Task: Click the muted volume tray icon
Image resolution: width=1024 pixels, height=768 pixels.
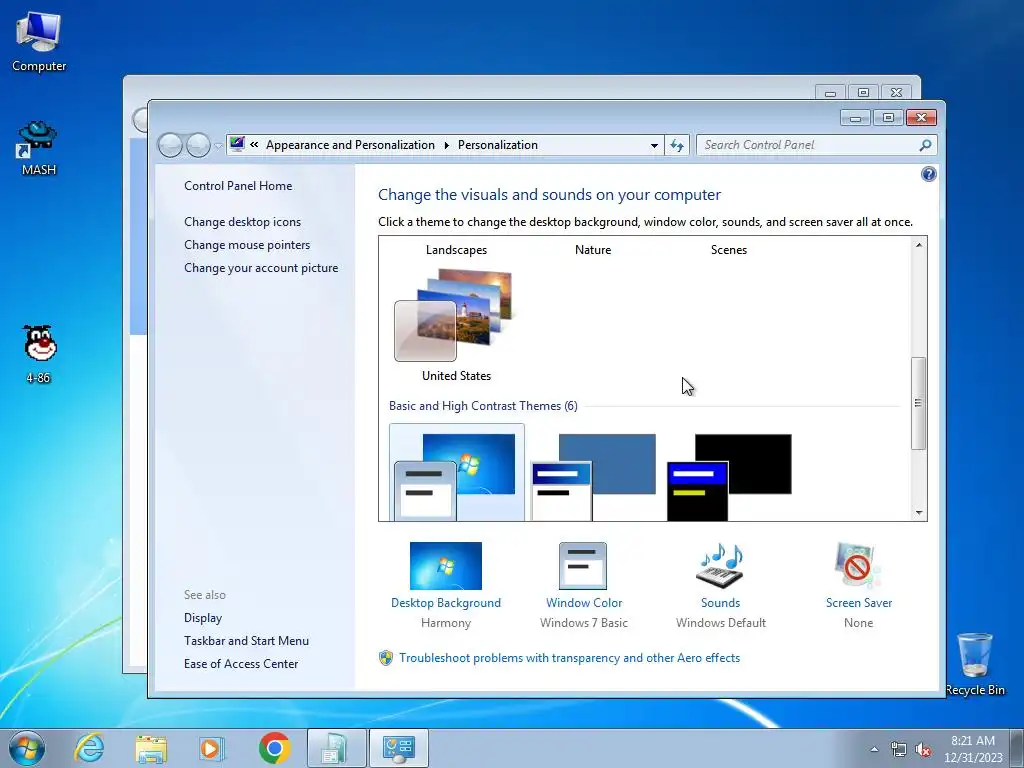Action: point(923,750)
